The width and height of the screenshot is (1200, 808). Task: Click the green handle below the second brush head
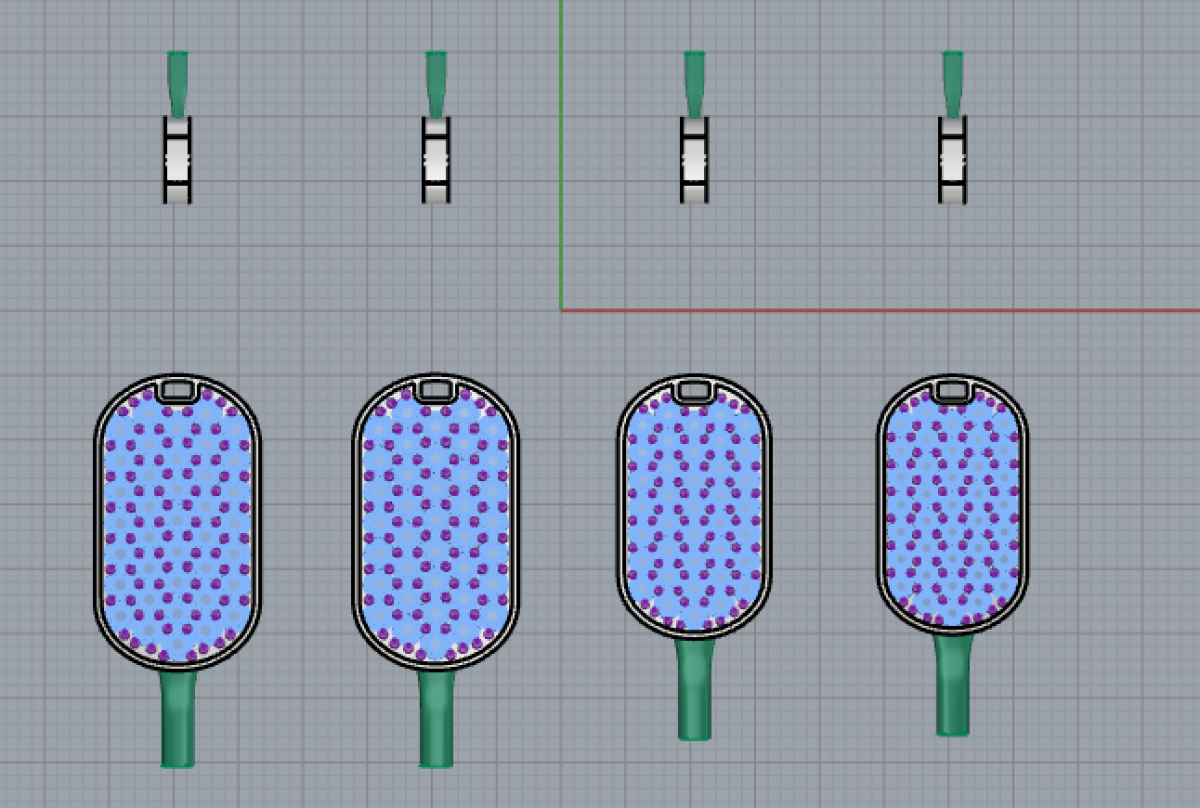pyautogui.click(x=436, y=719)
